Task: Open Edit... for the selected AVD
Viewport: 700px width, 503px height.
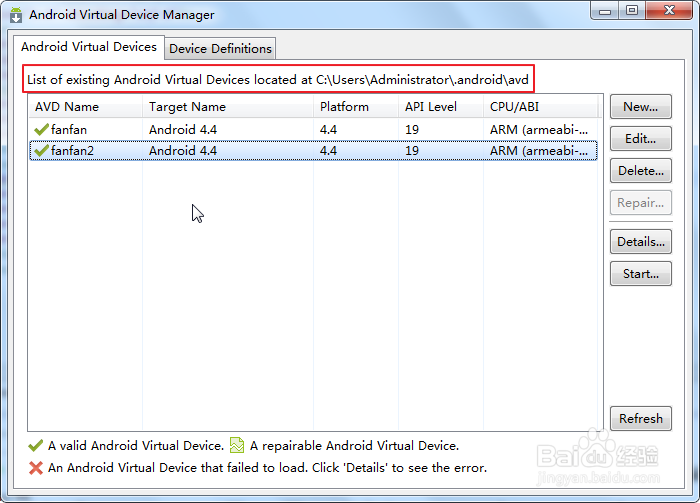Action: point(640,139)
